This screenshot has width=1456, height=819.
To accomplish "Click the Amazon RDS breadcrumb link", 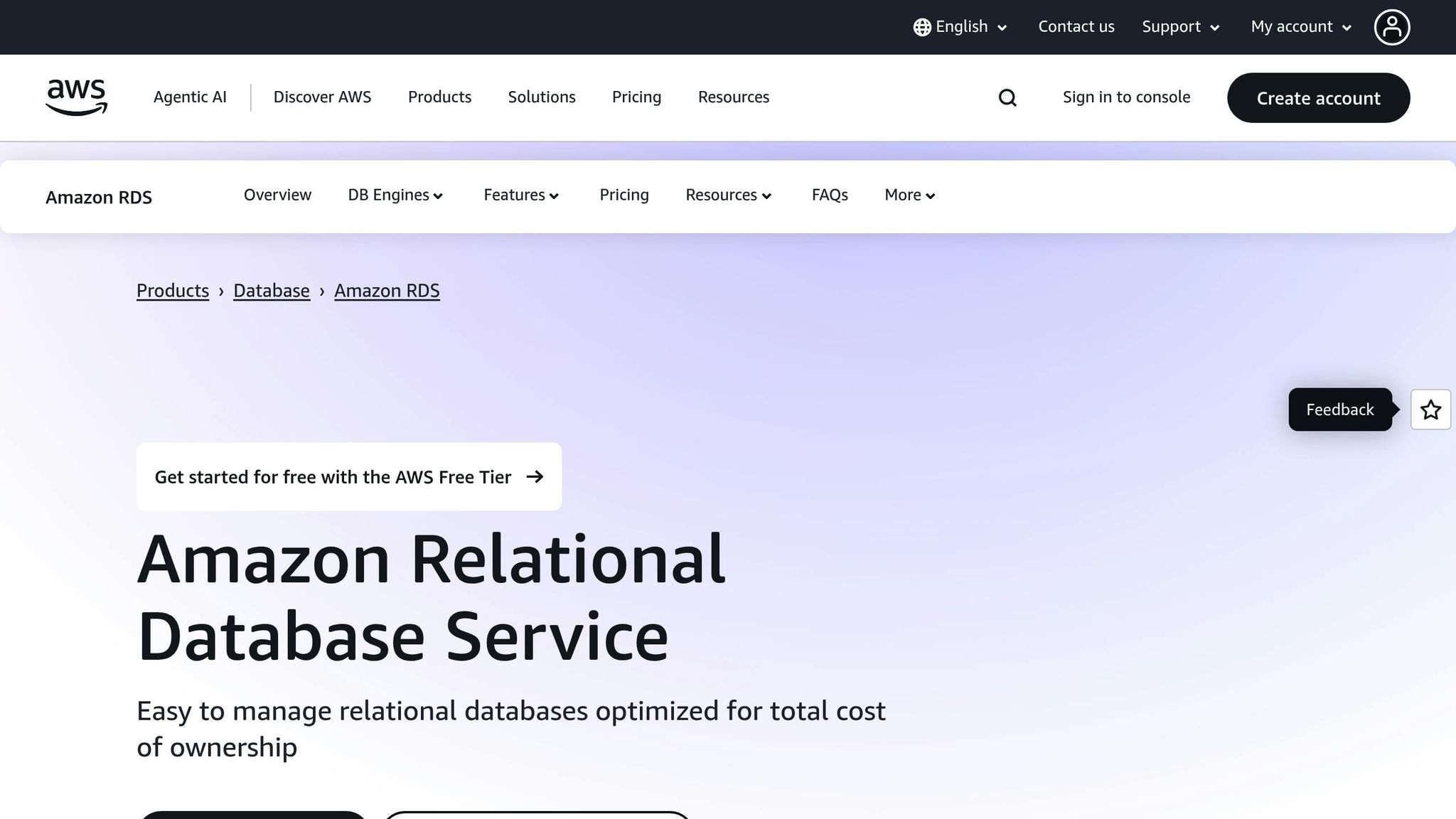I will (x=387, y=291).
